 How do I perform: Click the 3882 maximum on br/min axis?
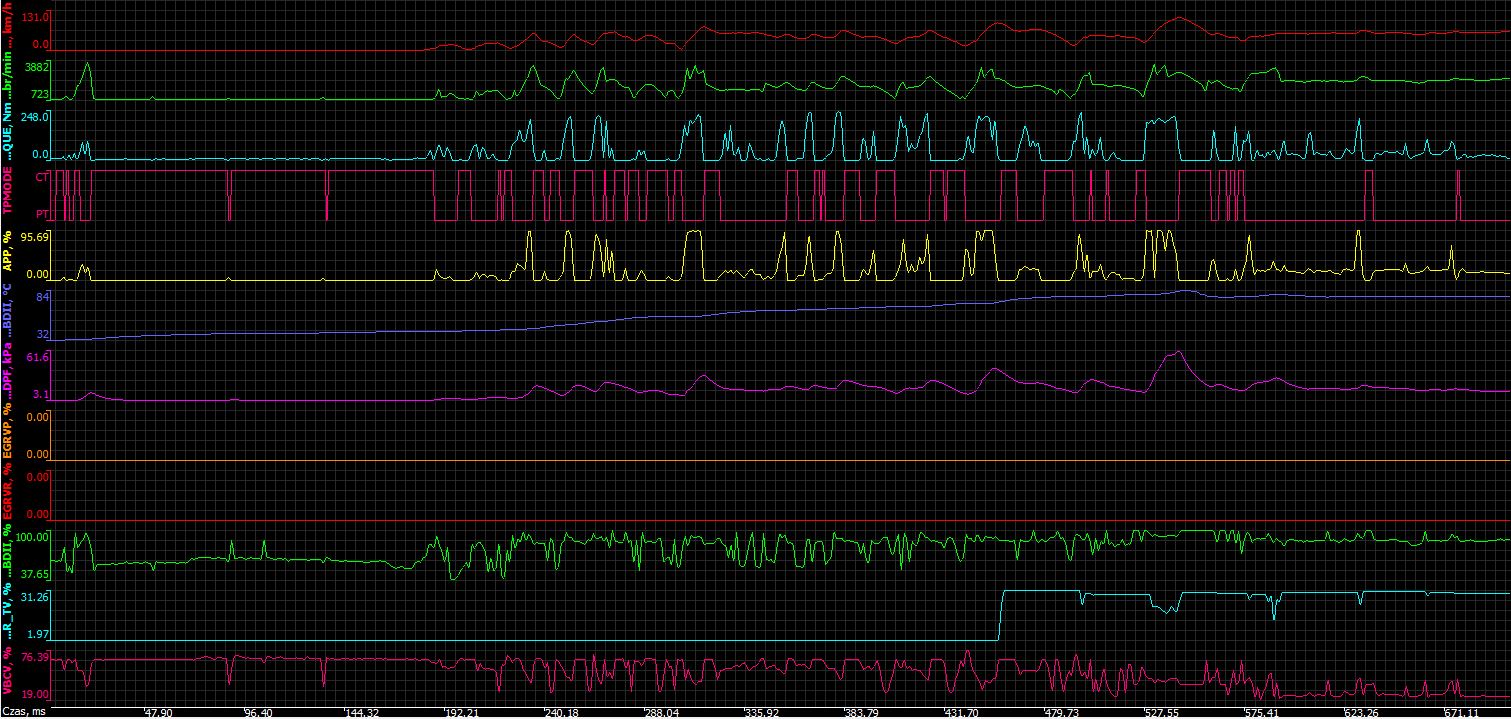36,67
